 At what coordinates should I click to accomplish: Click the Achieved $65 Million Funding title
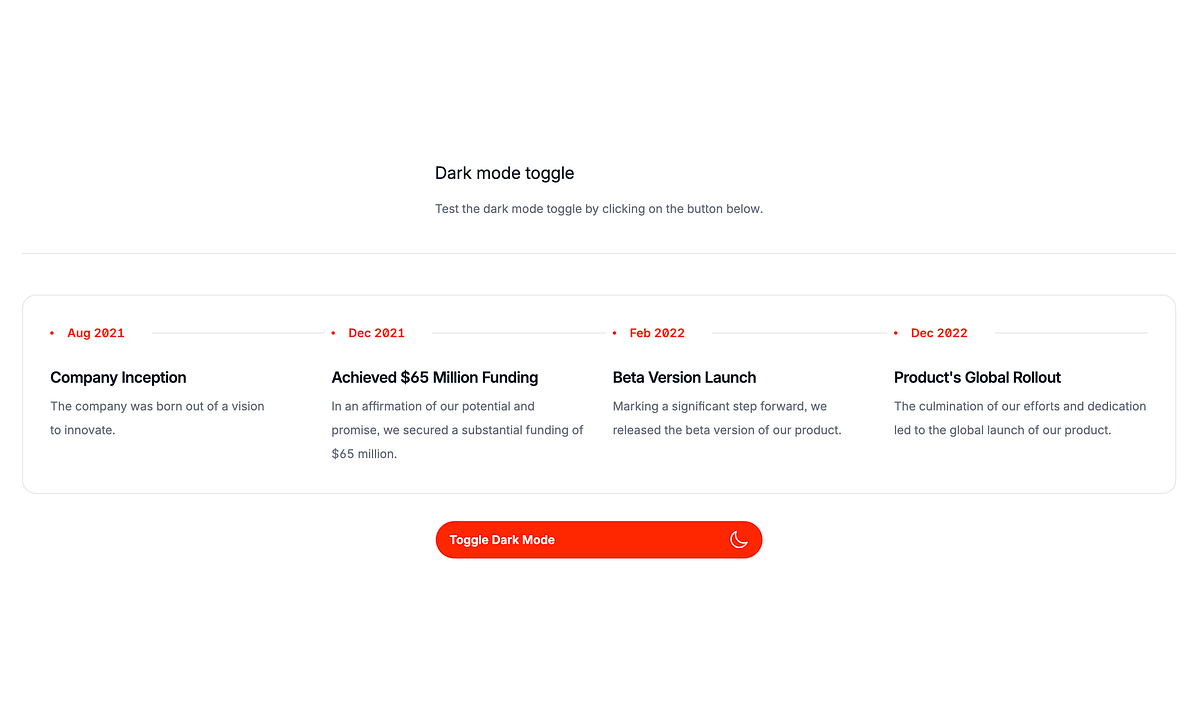pyautogui.click(x=434, y=377)
